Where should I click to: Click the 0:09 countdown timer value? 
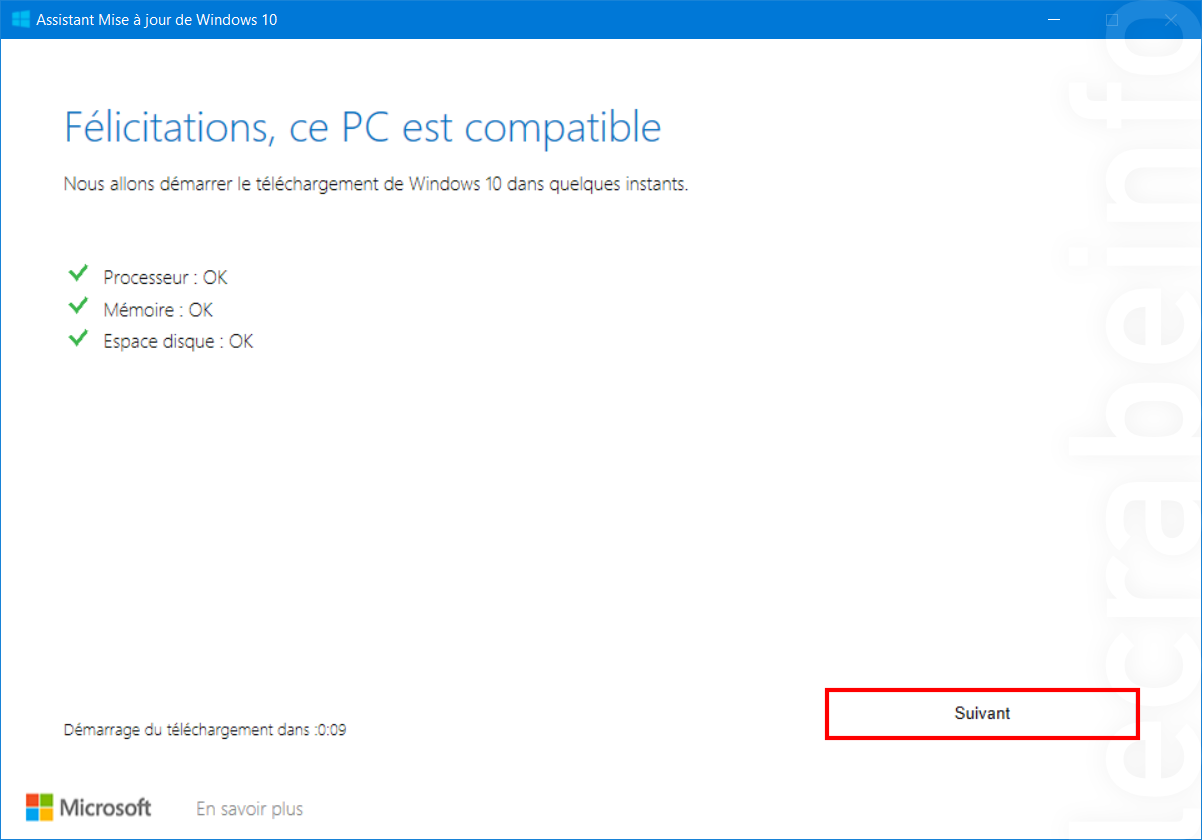click(332, 730)
